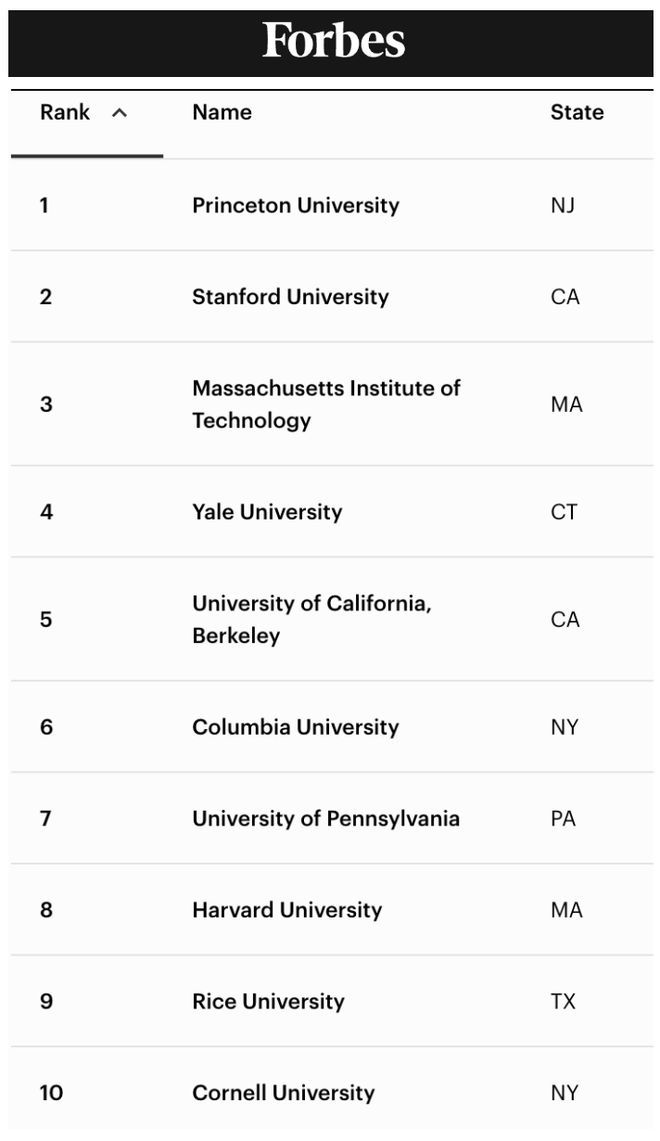Click rank number 10 in the table
Viewport: 660px width, 1141px height.
(51, 1092)
